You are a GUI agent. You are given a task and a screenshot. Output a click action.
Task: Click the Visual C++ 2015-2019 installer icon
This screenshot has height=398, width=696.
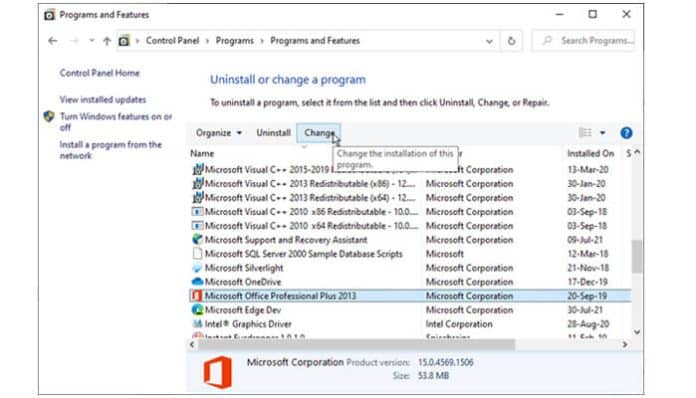tap(198, 169)
